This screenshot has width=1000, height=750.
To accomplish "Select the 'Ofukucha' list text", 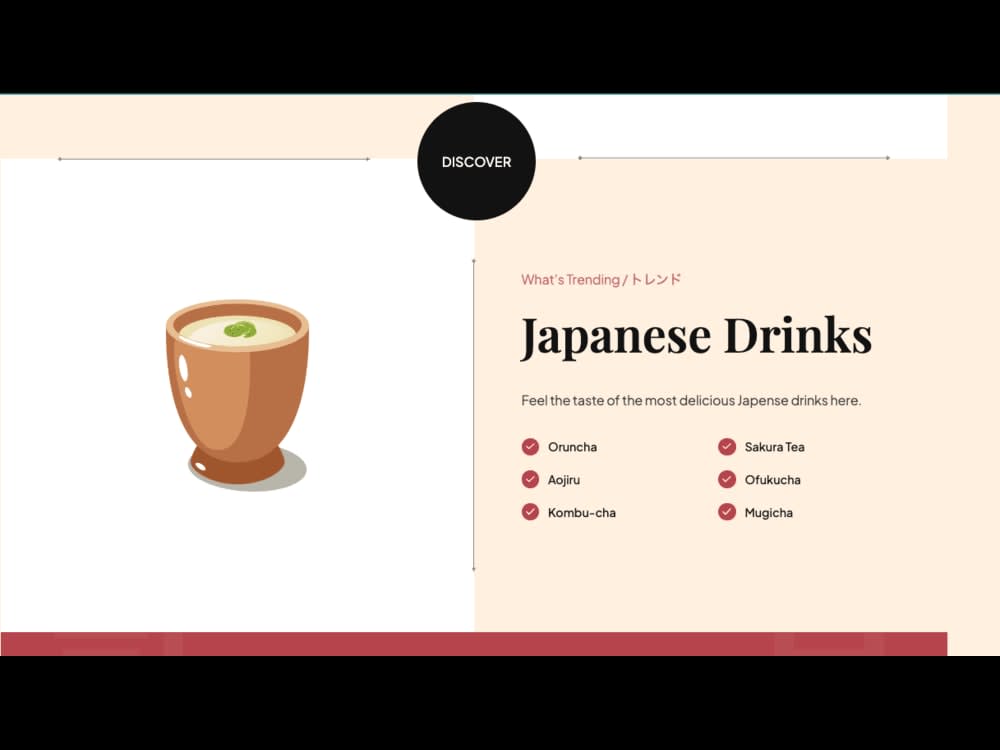I will coord(772,480).
